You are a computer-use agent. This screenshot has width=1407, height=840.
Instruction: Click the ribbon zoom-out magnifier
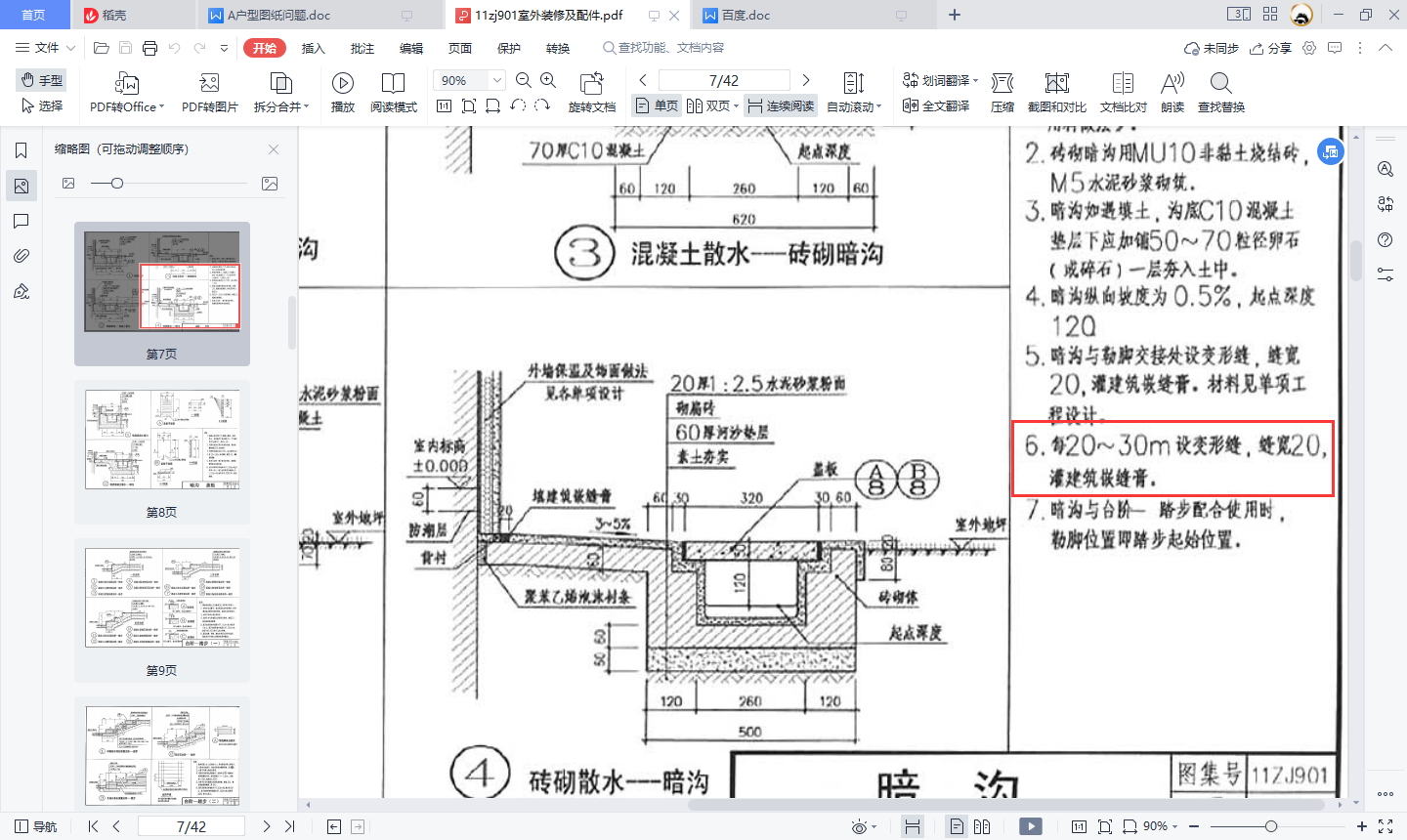pyautogui.click(x=524, y=80)
